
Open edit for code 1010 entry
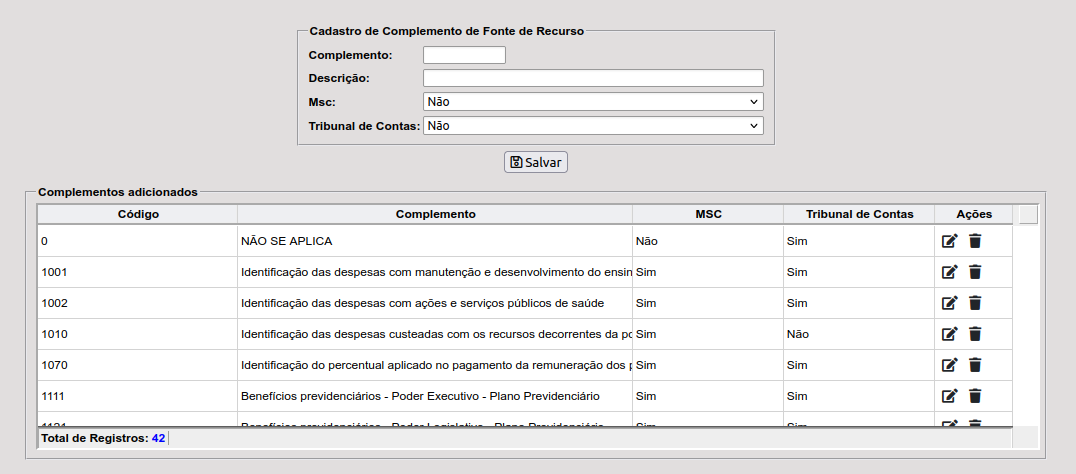click(950, 334)
